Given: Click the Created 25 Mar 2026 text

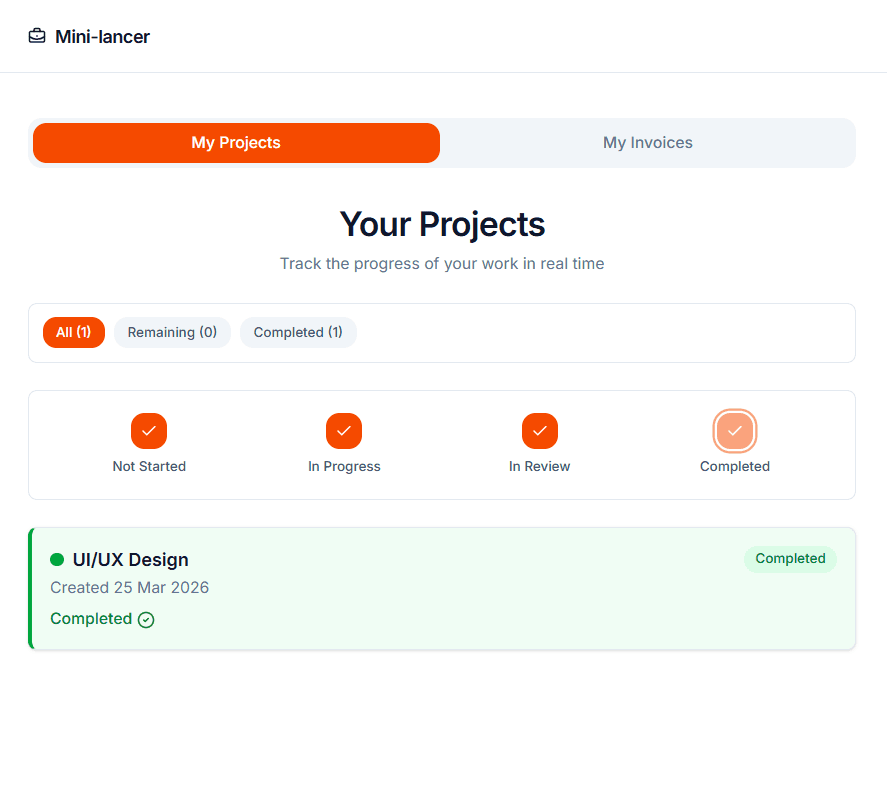Looking at the screenshot, I should click(129, 588).
